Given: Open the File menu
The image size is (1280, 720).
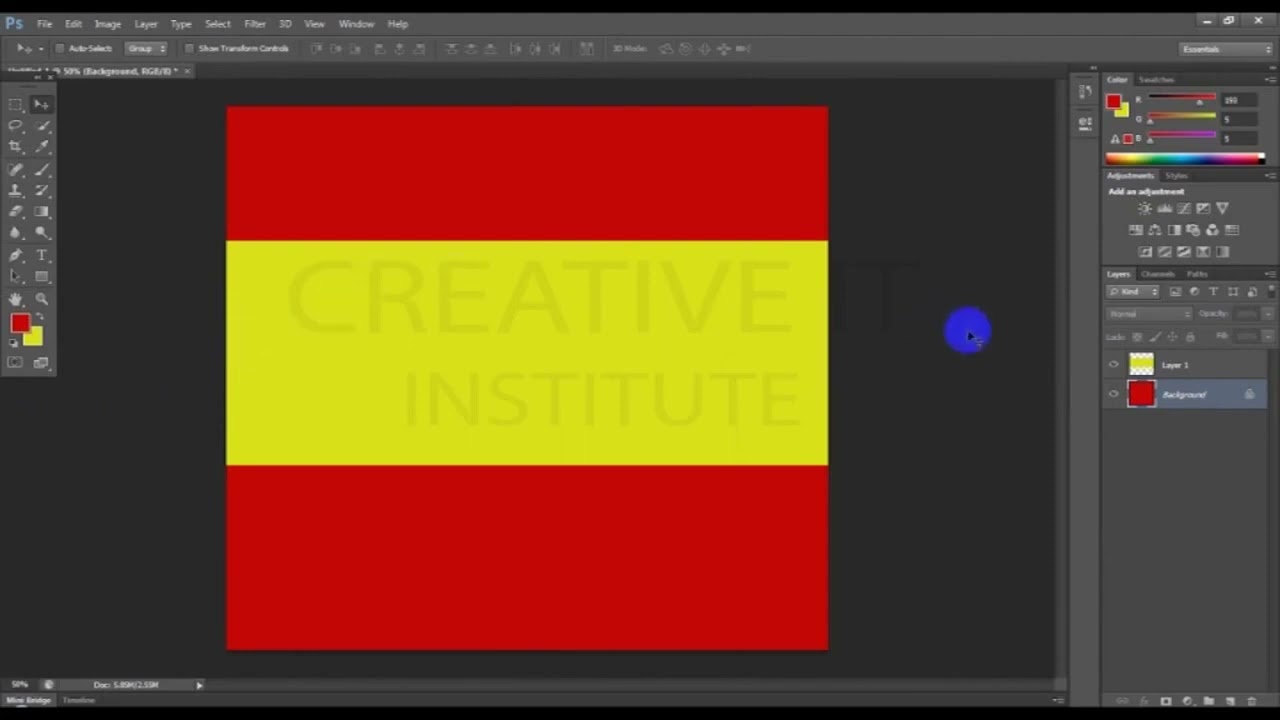Looking at the screenshot, I should (44, 24).
